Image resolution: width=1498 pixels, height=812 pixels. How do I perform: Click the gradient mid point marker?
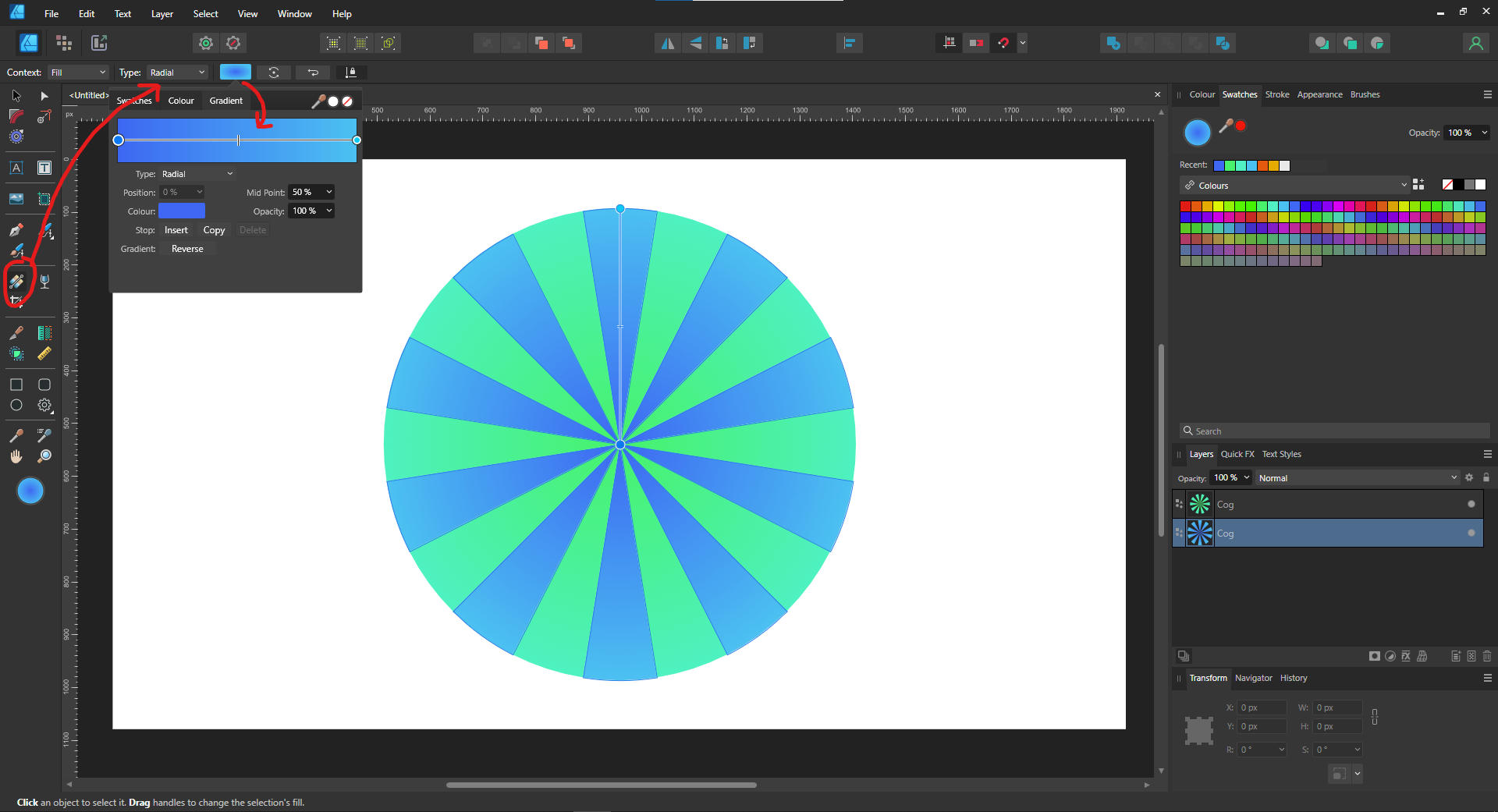[x=238, y=140]
